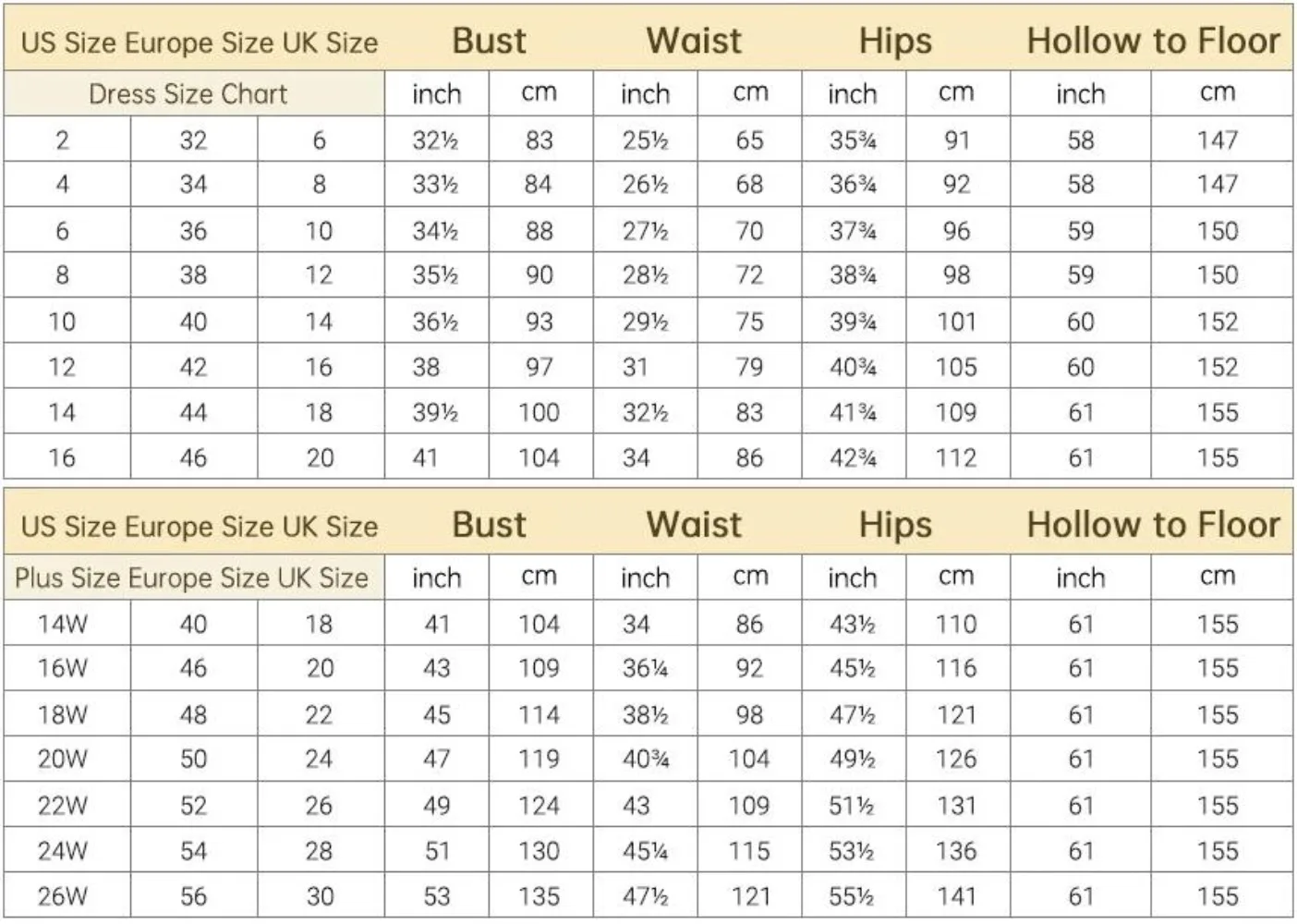This screenshot has height=924, width=1297.
Task: Select UK size 30 cell
Action: pos(320,895)
